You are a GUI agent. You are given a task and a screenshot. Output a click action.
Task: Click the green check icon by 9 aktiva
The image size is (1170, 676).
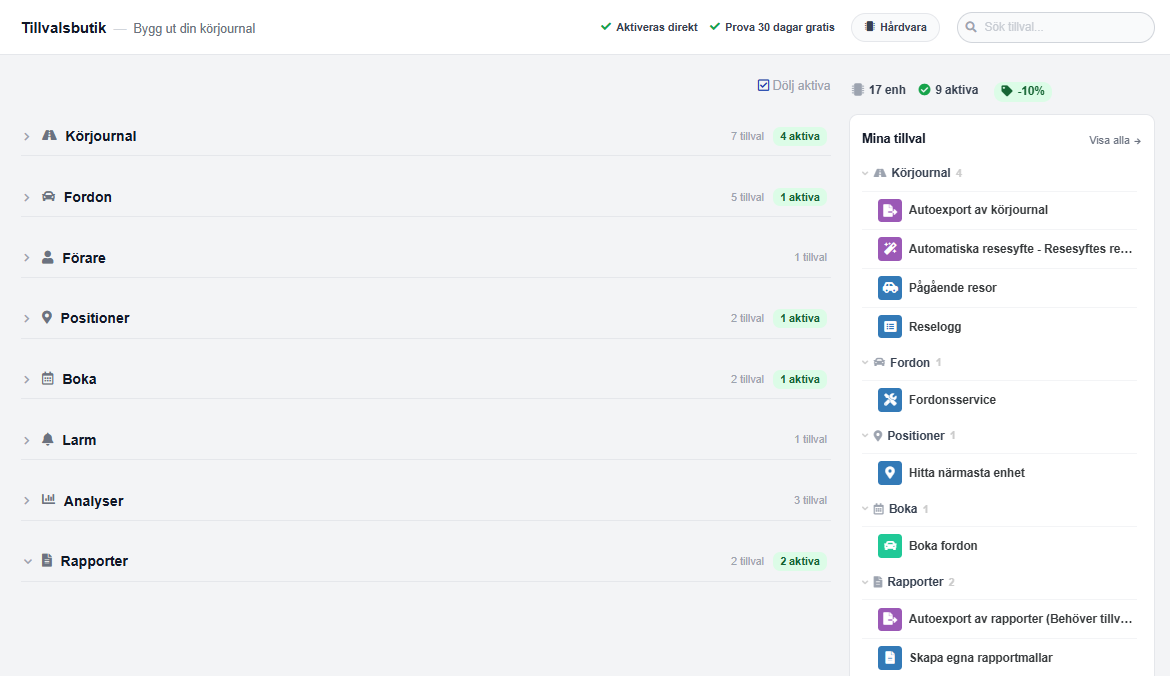tap(925, 90)
